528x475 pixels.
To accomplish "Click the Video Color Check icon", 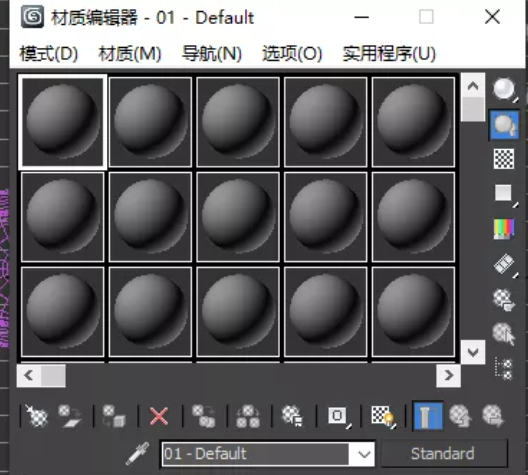I will click(x=504, y=229).
